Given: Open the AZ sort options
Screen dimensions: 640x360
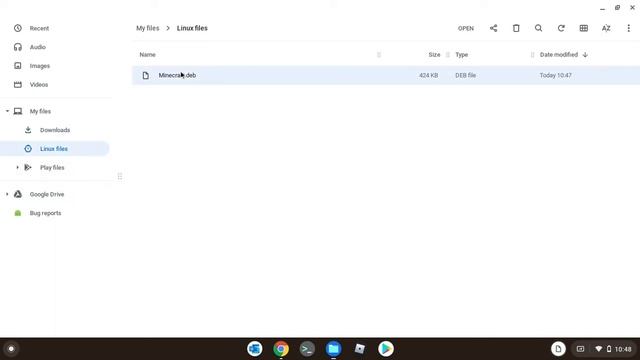Looking at the screenshot, I should pos(606,28).
